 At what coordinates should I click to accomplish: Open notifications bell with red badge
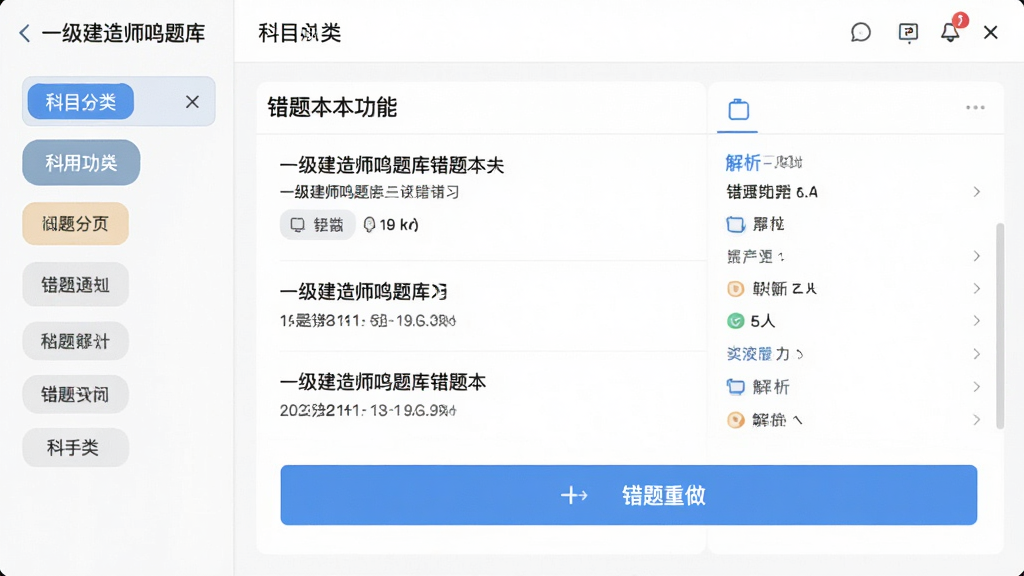(x=950, y=32)
